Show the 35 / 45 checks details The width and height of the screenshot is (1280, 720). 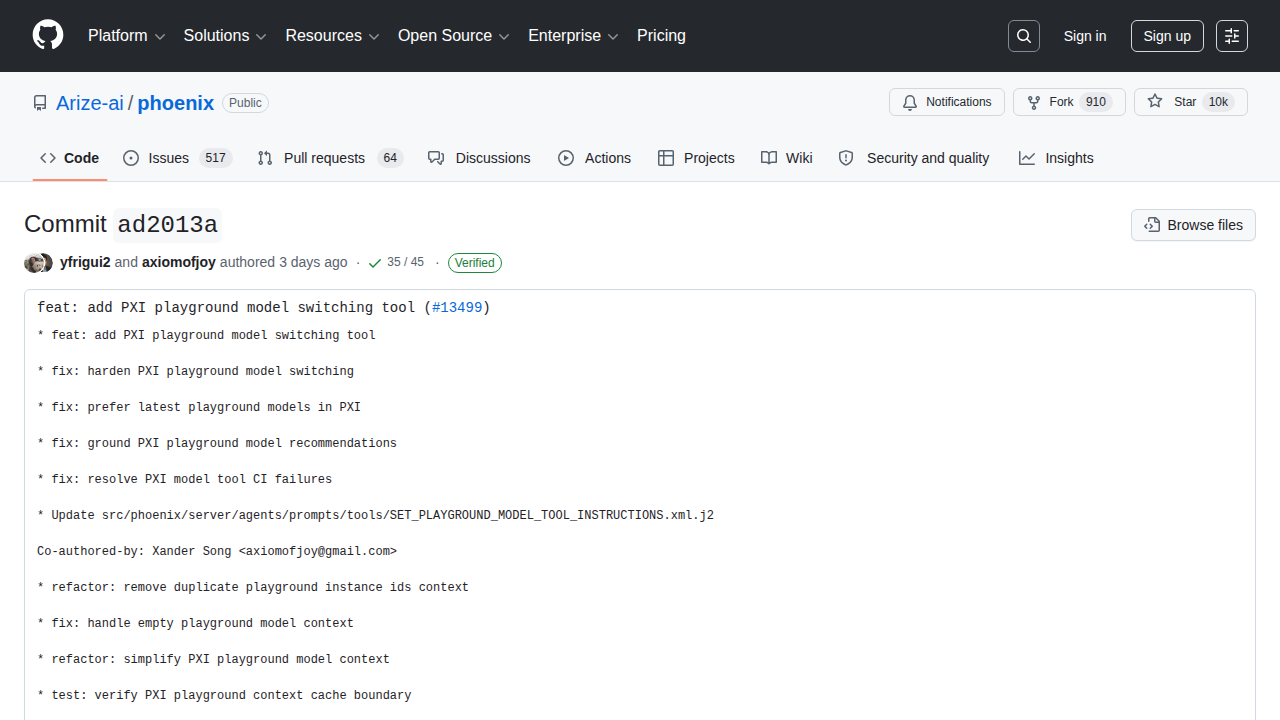[405, 263]
